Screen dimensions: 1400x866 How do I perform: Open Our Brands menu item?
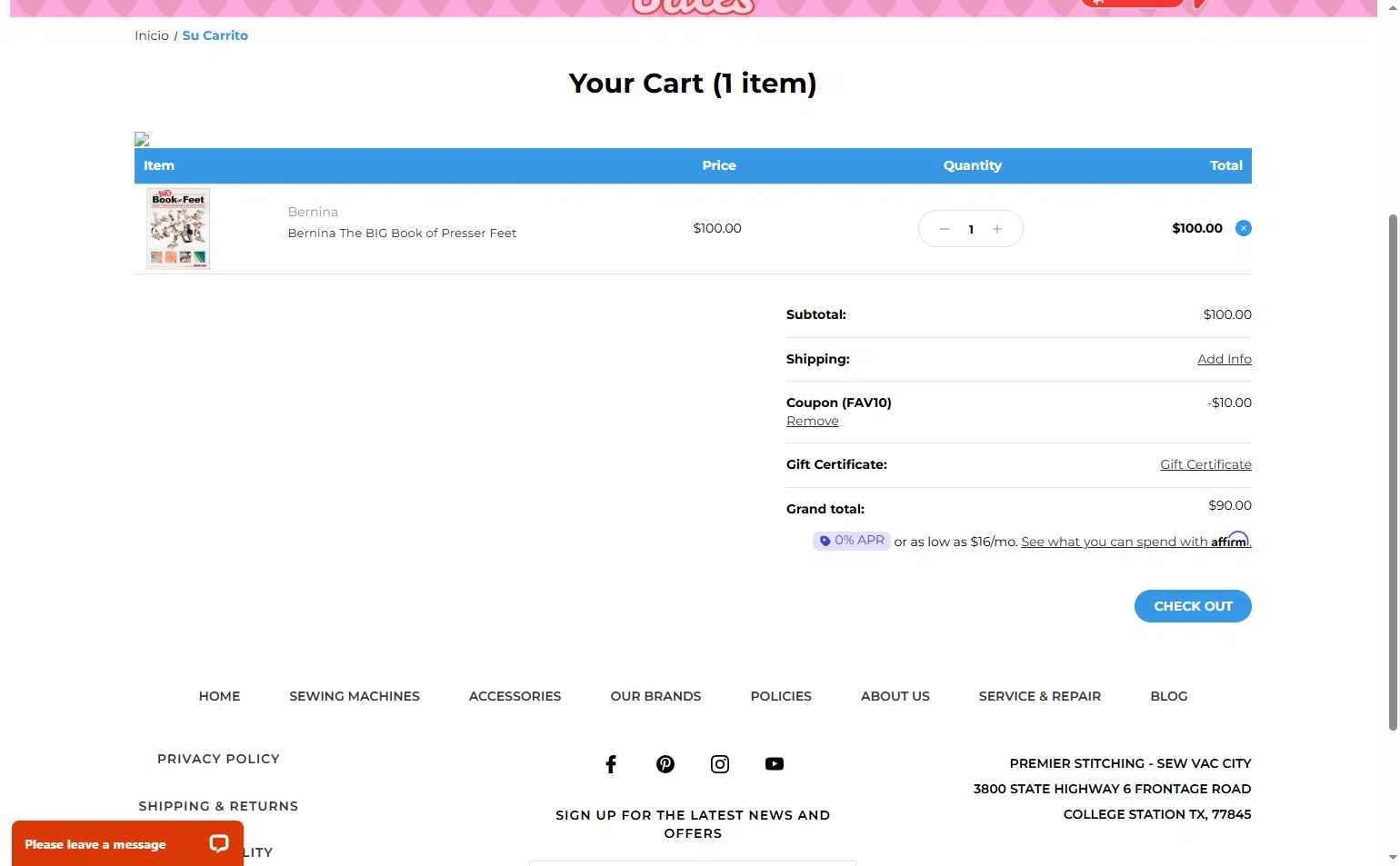click(x=656, y=696)
